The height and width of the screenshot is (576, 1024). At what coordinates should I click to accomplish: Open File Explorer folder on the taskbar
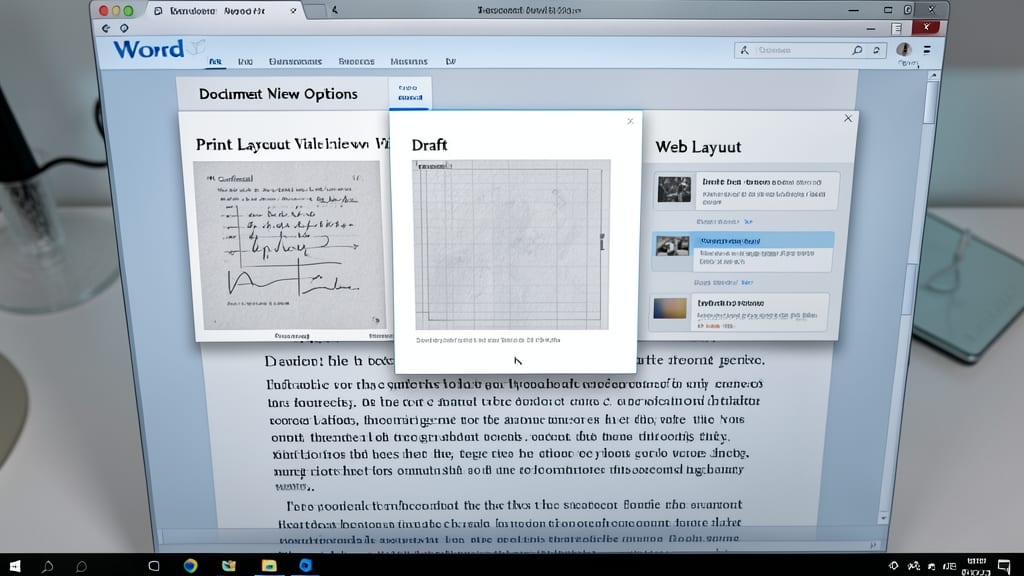[x=268, y=565]
